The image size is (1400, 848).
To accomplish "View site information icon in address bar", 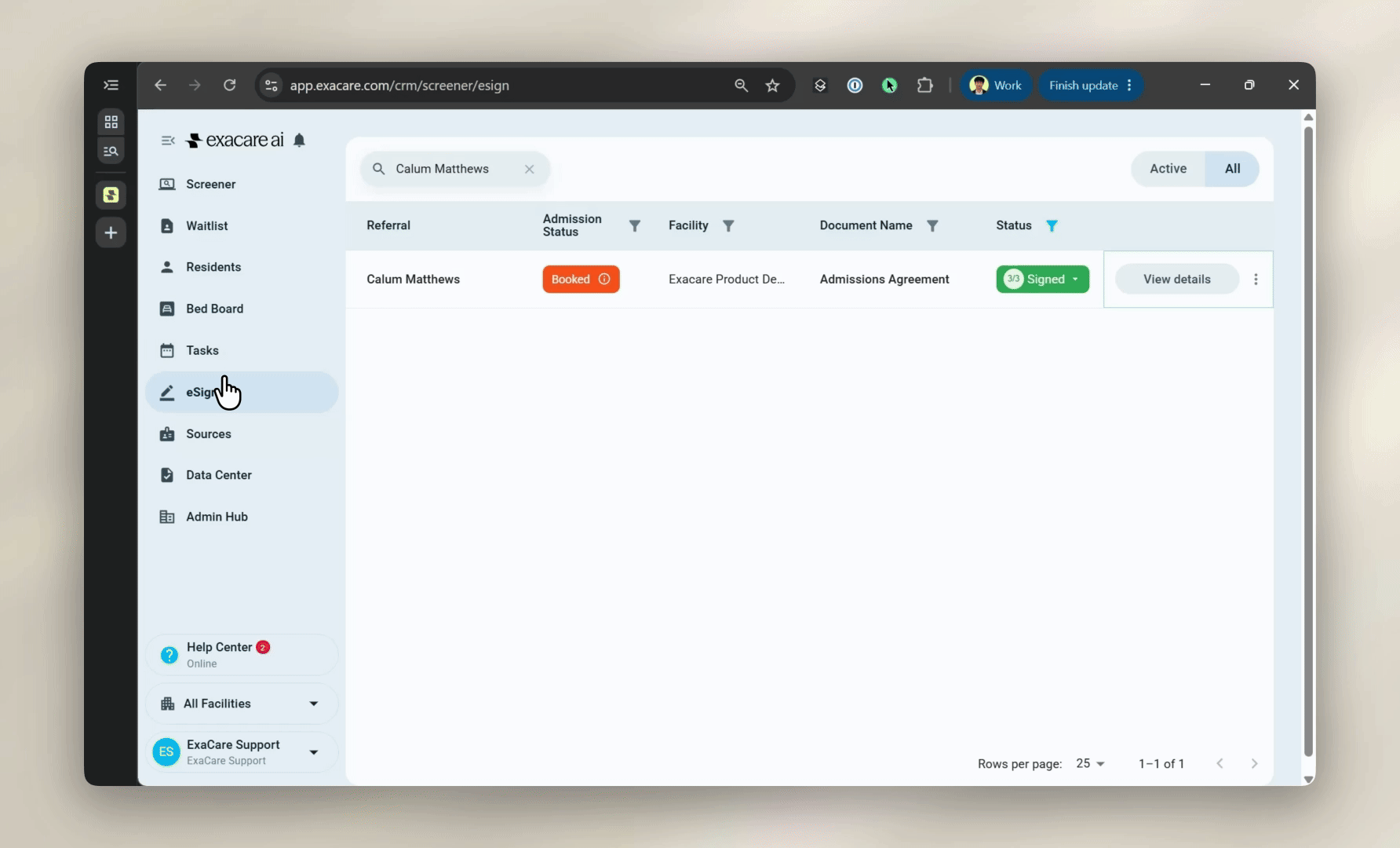I will pos(272,86).
